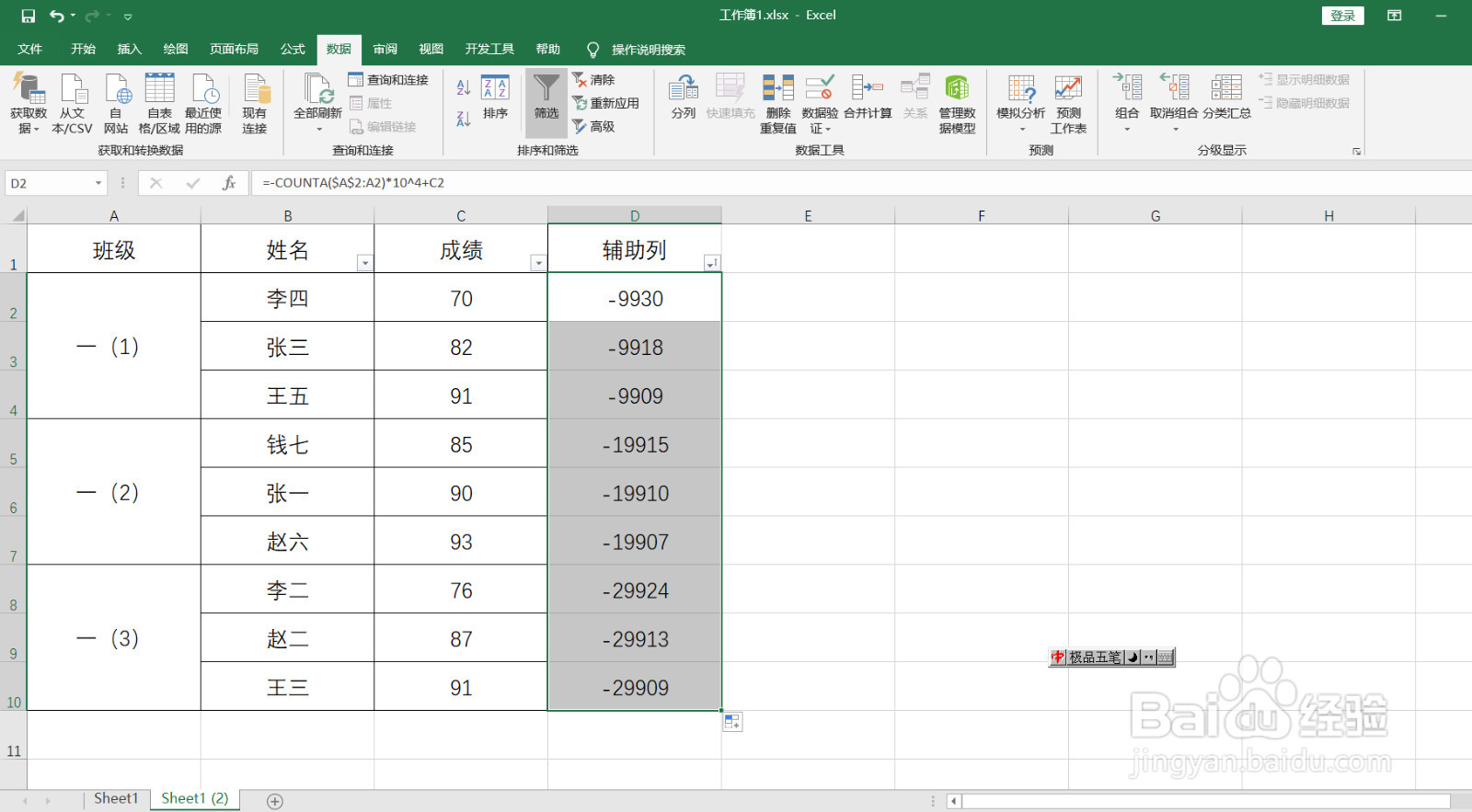Click the 登录 sign-in button

point(1343,16)
